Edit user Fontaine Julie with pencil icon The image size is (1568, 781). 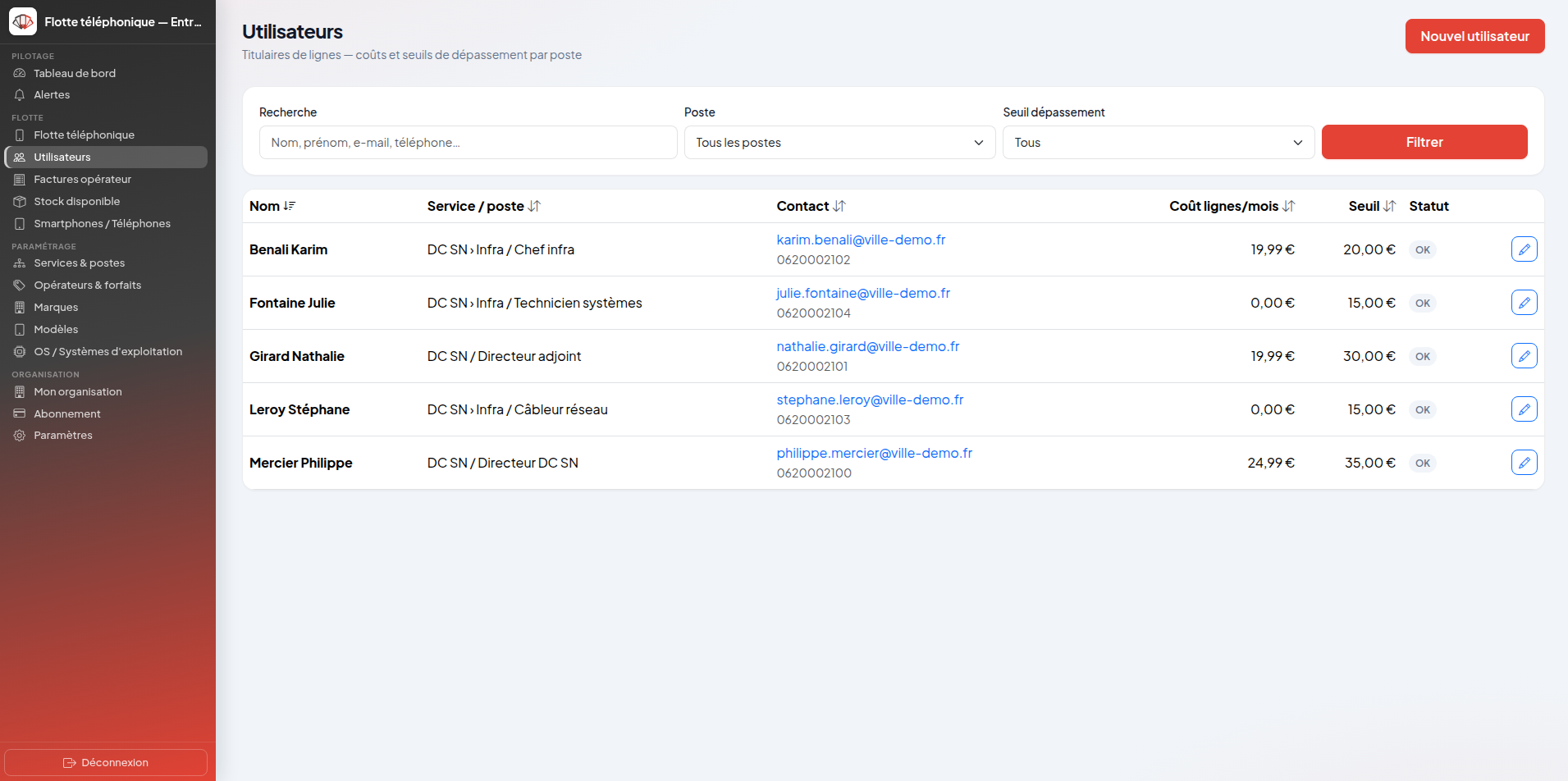click(1524, 303)
